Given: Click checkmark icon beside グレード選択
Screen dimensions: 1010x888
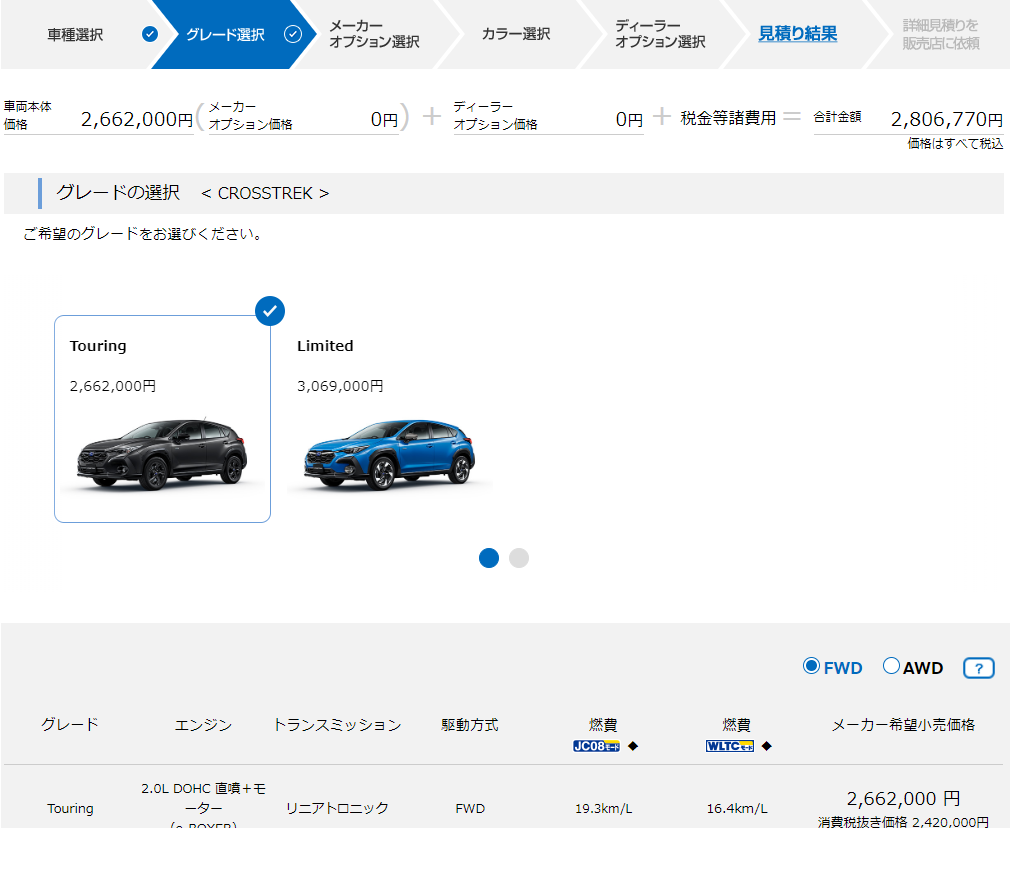Looking at the screenshot, I should click(x=293, y=34).
